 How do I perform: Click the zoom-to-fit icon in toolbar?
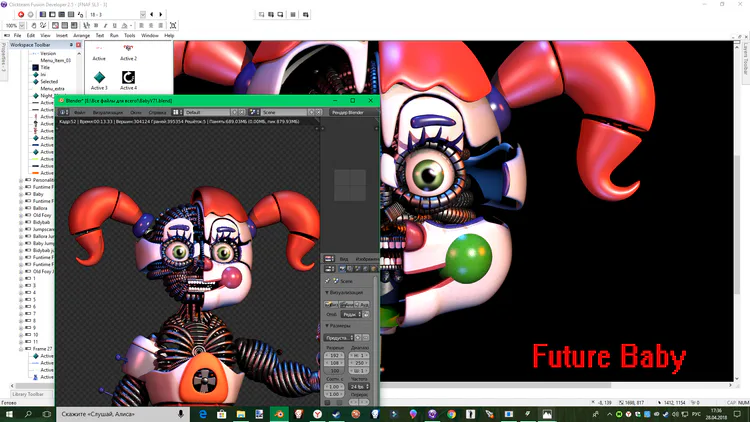click(173, 25)
